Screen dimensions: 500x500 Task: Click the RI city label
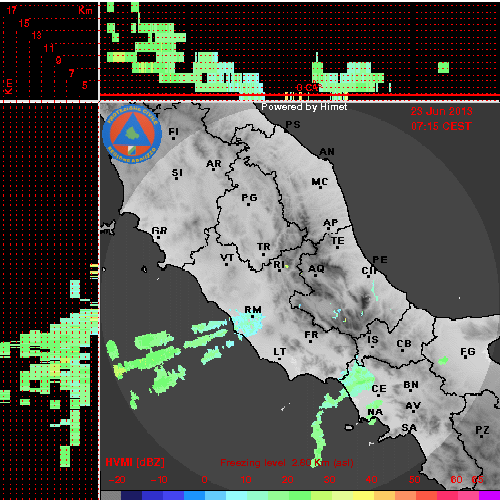click(x=279, y=265)
